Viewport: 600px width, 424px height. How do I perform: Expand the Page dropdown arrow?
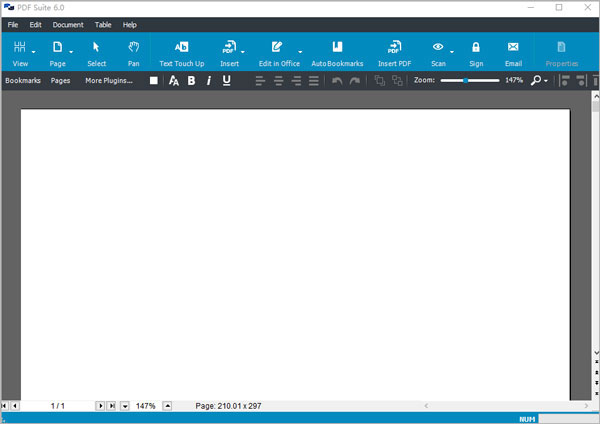tap(71, 52)
